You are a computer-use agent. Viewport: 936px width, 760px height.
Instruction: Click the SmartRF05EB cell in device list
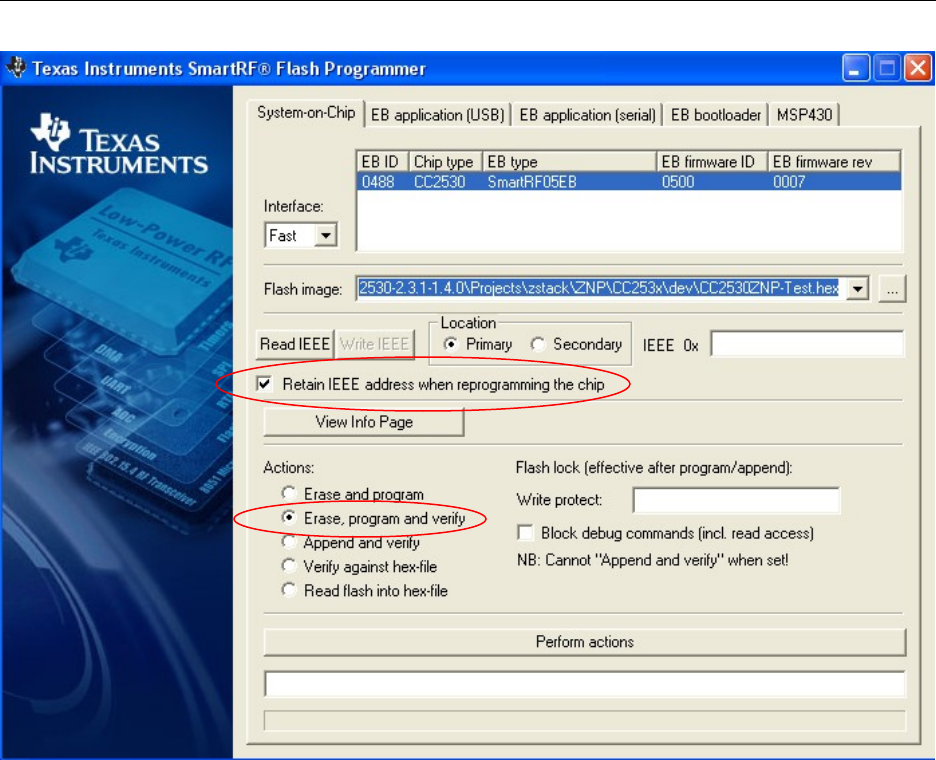[532, 181]
